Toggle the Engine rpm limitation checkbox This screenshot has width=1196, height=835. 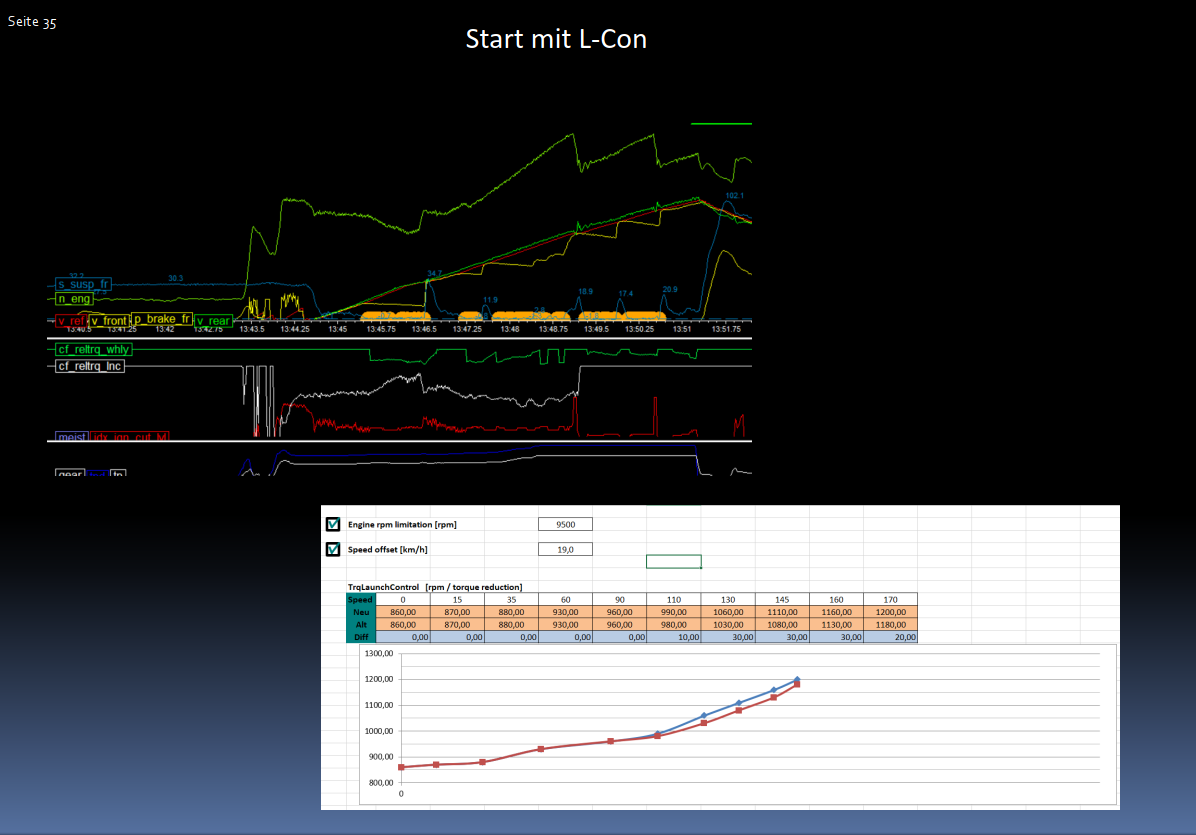click(x=333, y=524)
